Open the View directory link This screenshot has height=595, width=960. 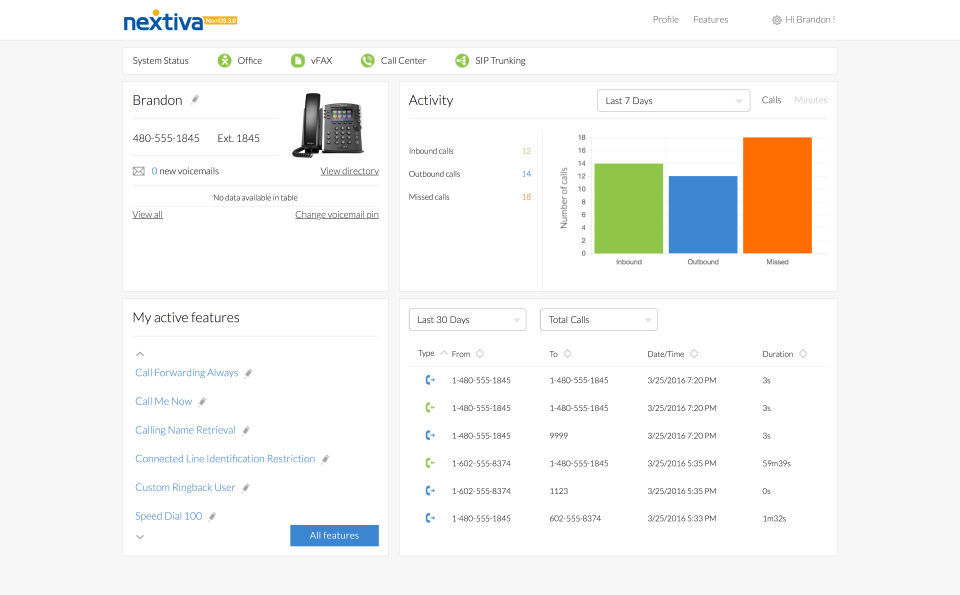pyautogui.click(x=350, y=171)
